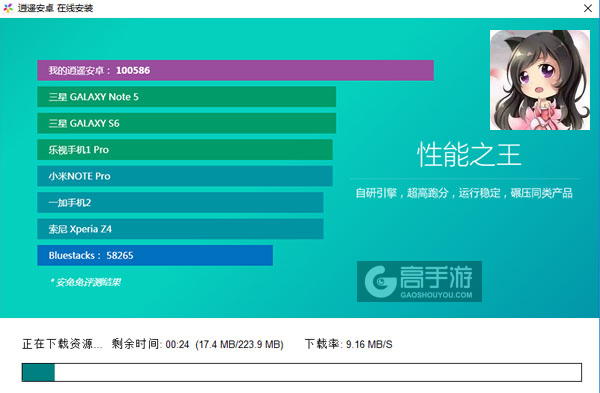Select the 我的逍遥安卓 100586 score bar
This screenshot has width=600, height=393.
click(x=235, y=70)
